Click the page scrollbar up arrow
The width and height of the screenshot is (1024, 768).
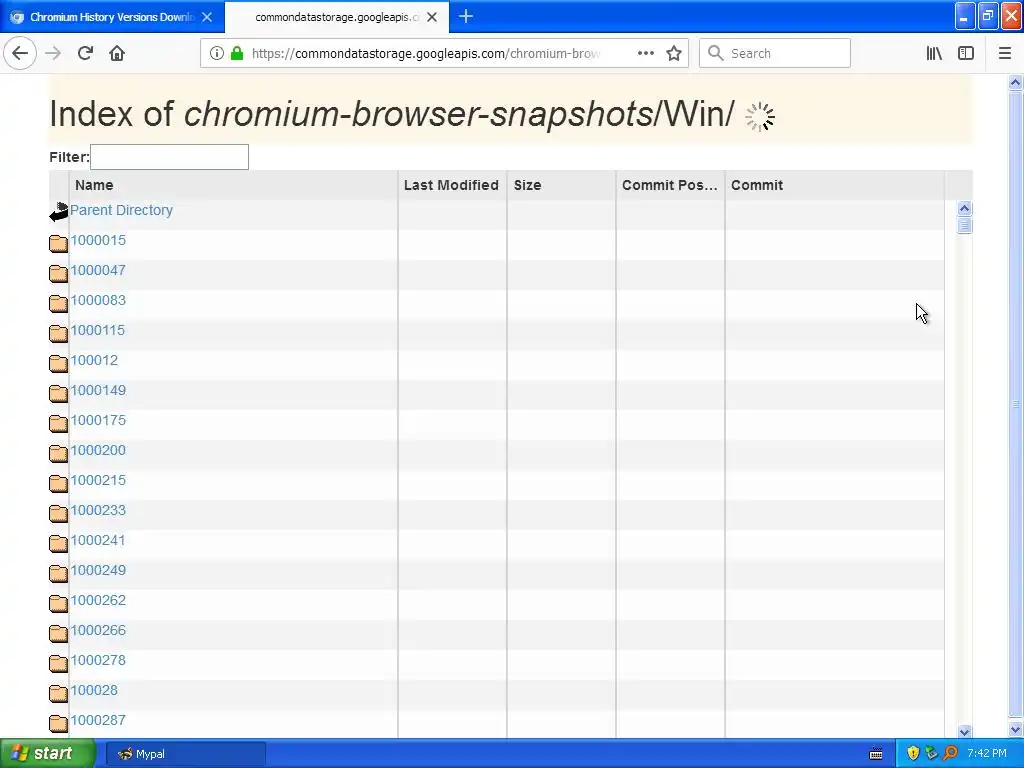[x=1016, y=82]
